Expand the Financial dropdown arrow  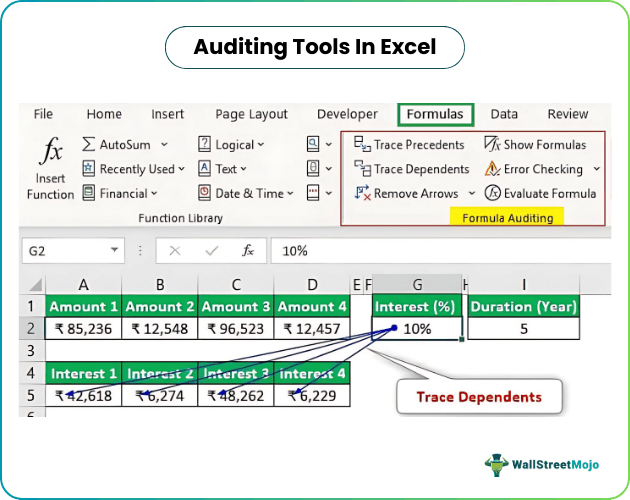click(x=154, y=193)
